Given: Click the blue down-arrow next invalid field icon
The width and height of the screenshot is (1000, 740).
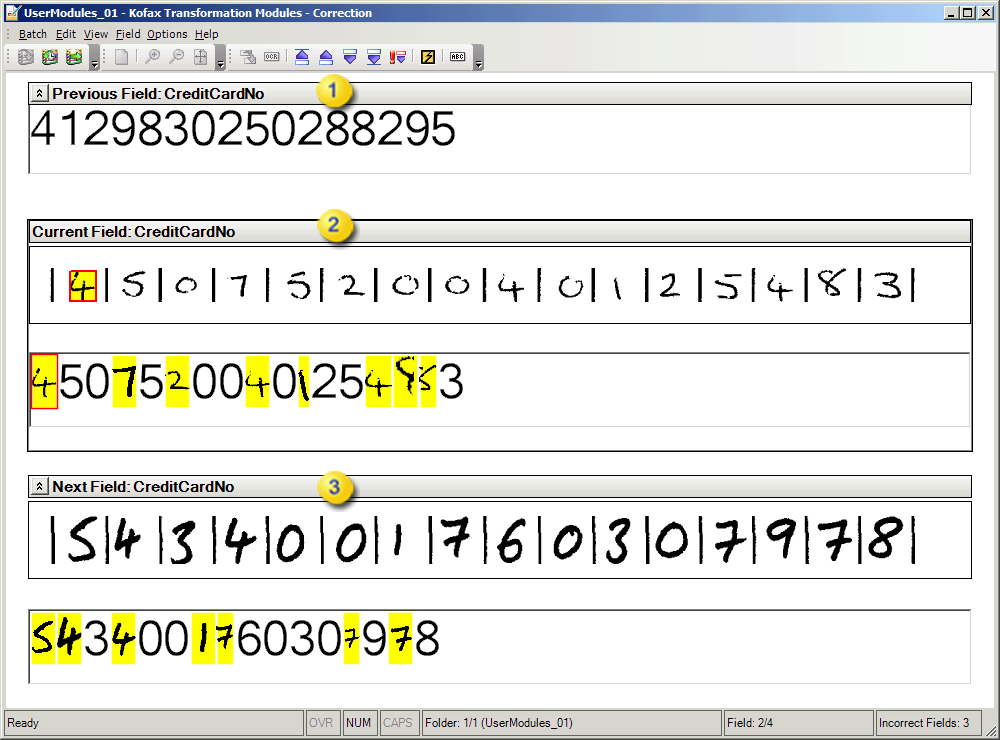Looking at the screenshot, I should 349,57.
